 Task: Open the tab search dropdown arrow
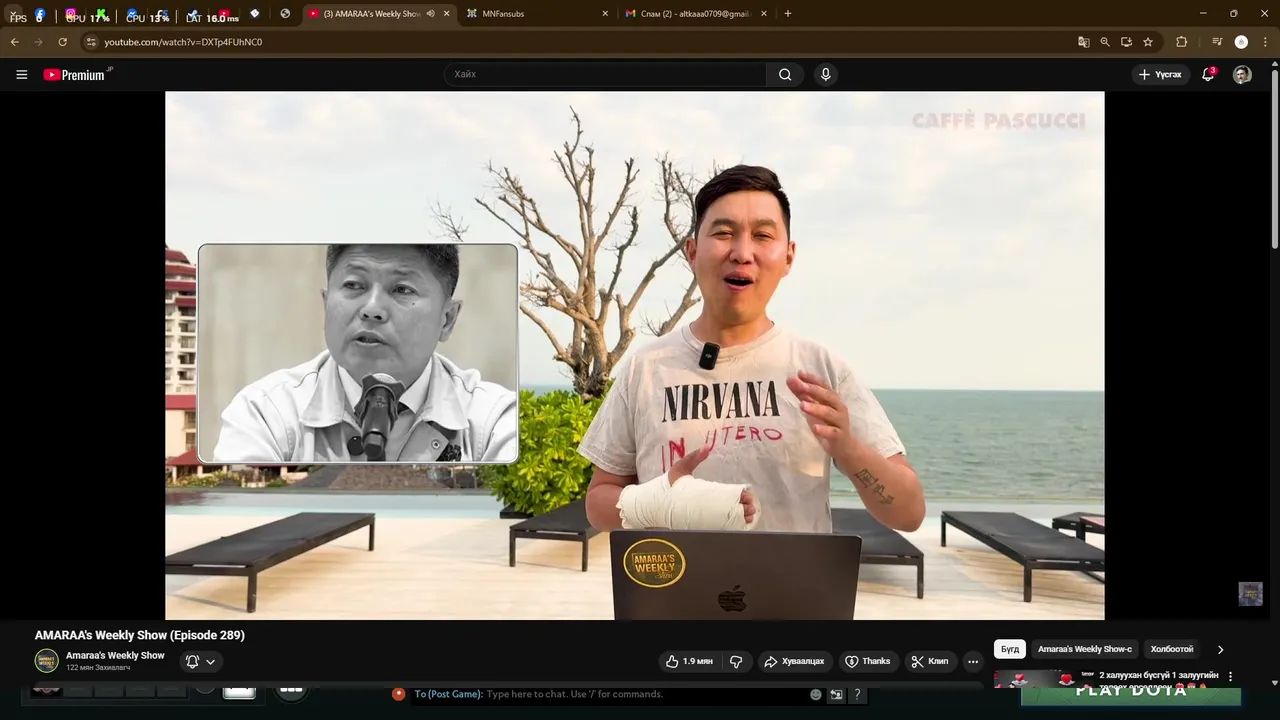[14, 14]
